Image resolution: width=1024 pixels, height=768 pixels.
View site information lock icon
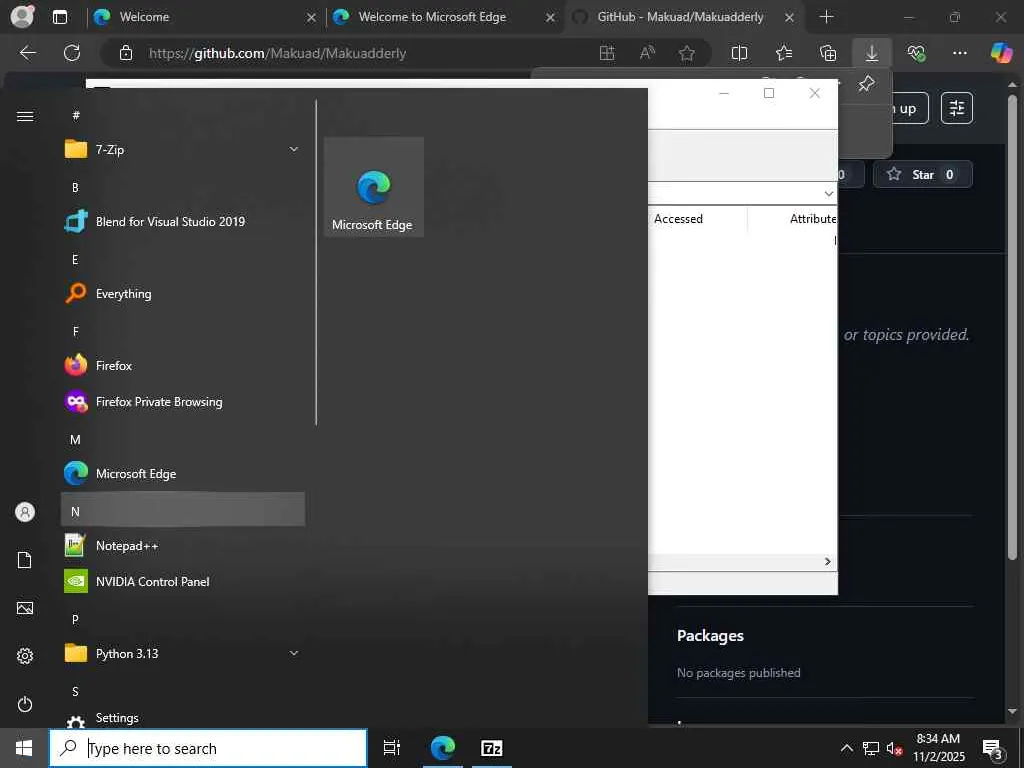coord(126,53)
